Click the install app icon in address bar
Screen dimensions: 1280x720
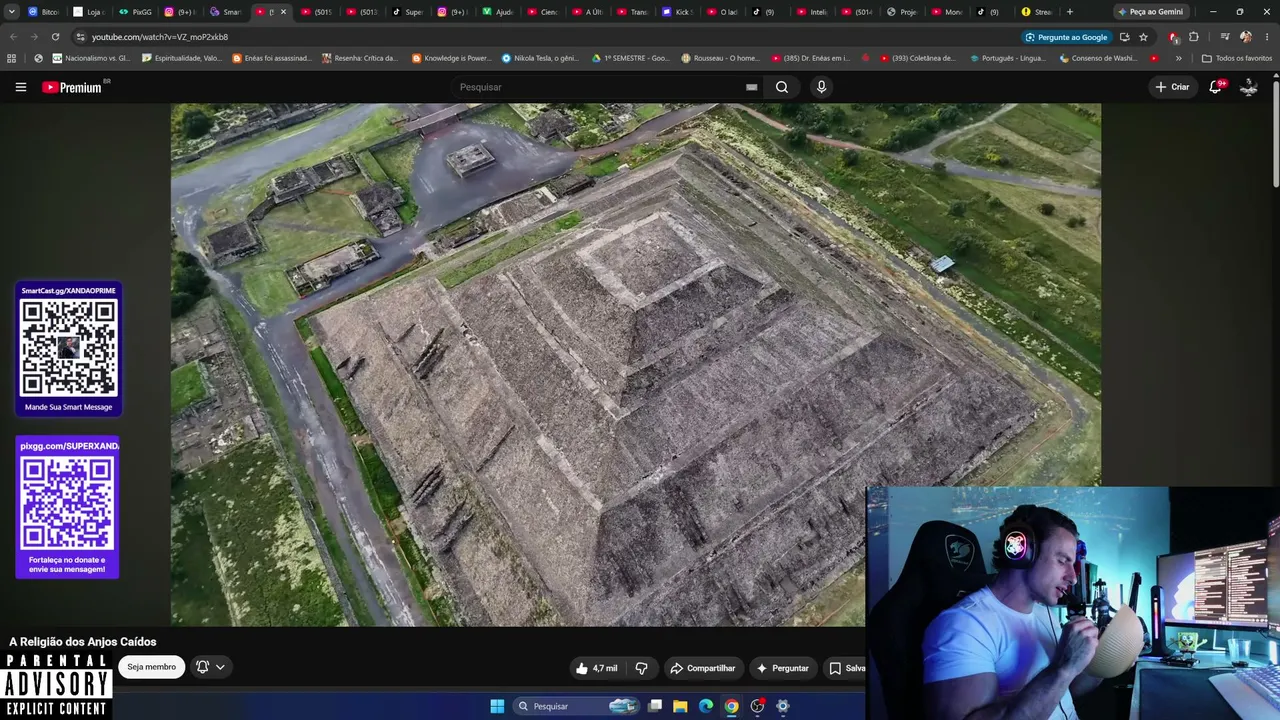[x=1125, y=37]
